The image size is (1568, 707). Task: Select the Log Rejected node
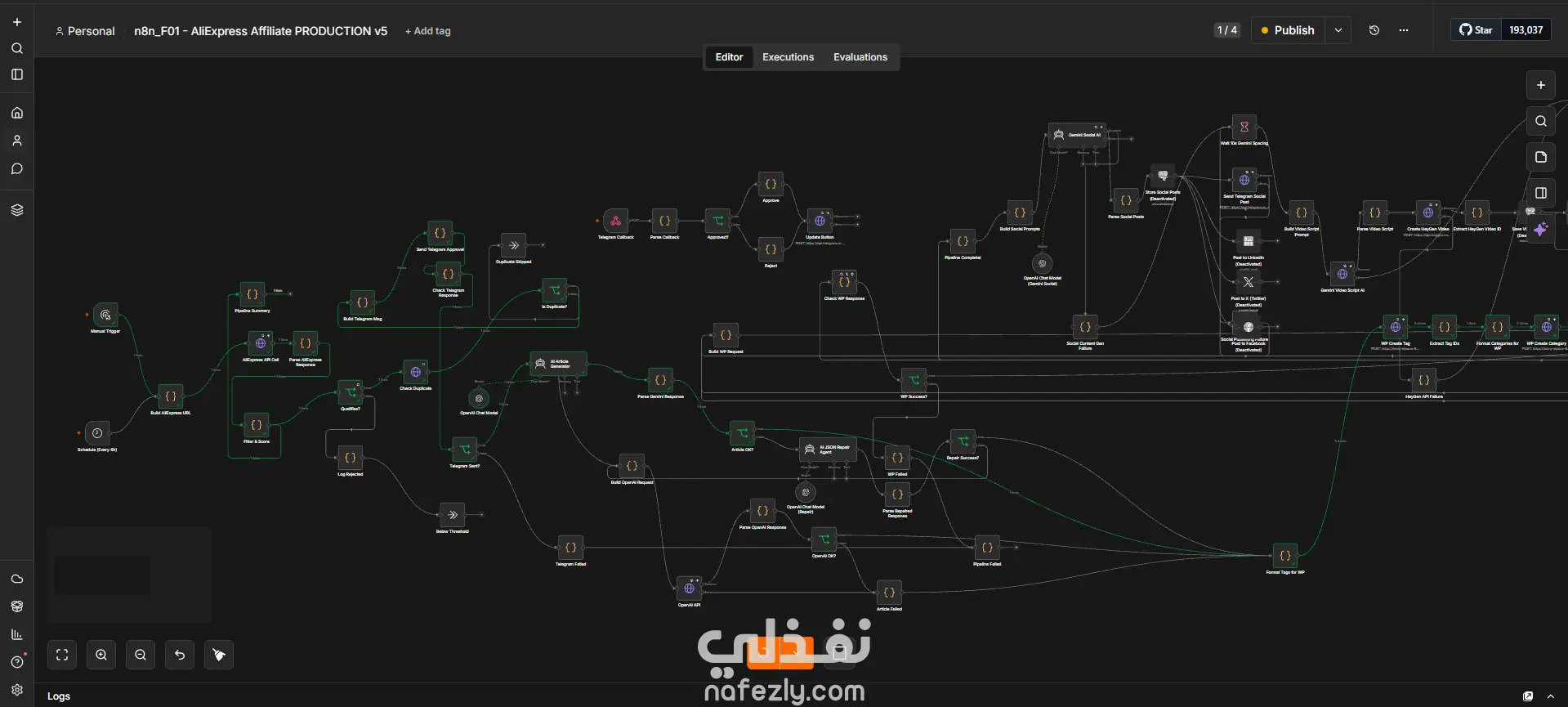pos(351,458)
